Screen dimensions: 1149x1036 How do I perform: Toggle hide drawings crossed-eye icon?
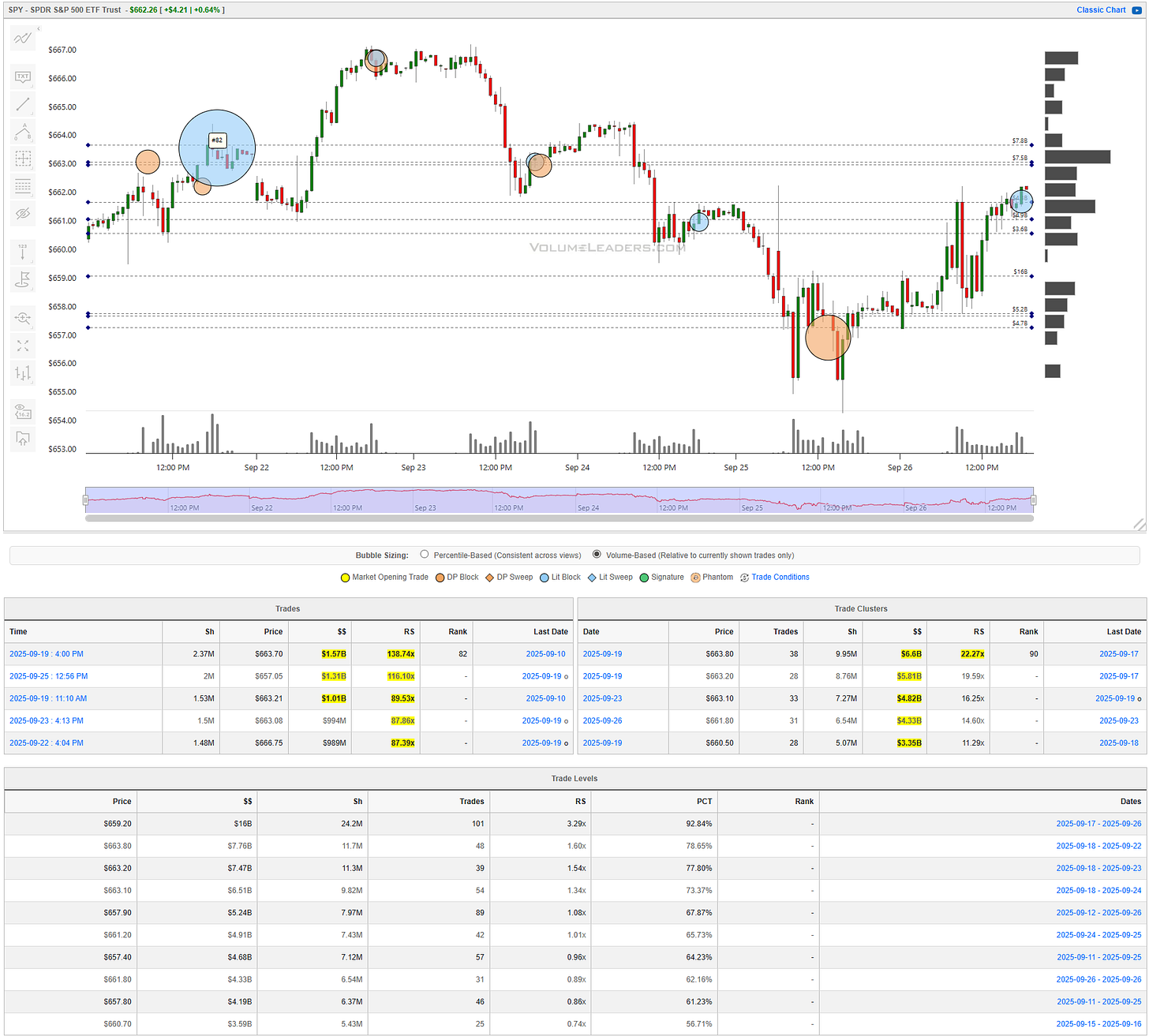23,213
